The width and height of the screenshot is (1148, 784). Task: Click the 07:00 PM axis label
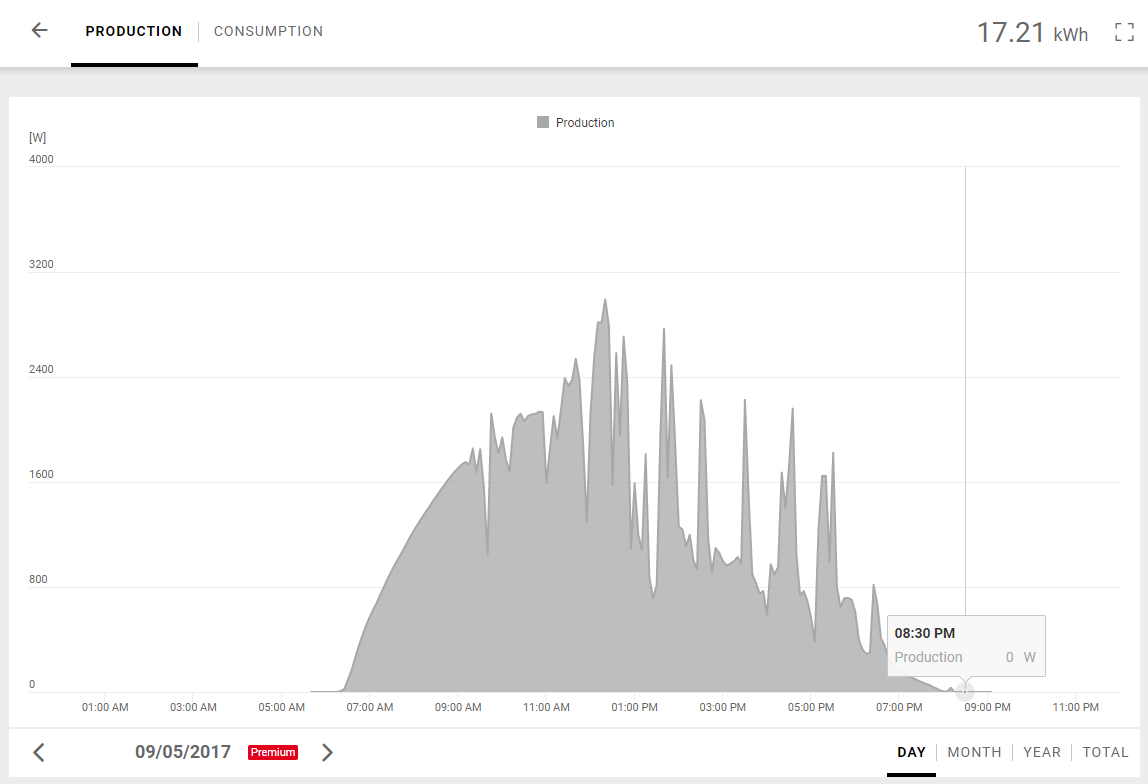[899, 707]
